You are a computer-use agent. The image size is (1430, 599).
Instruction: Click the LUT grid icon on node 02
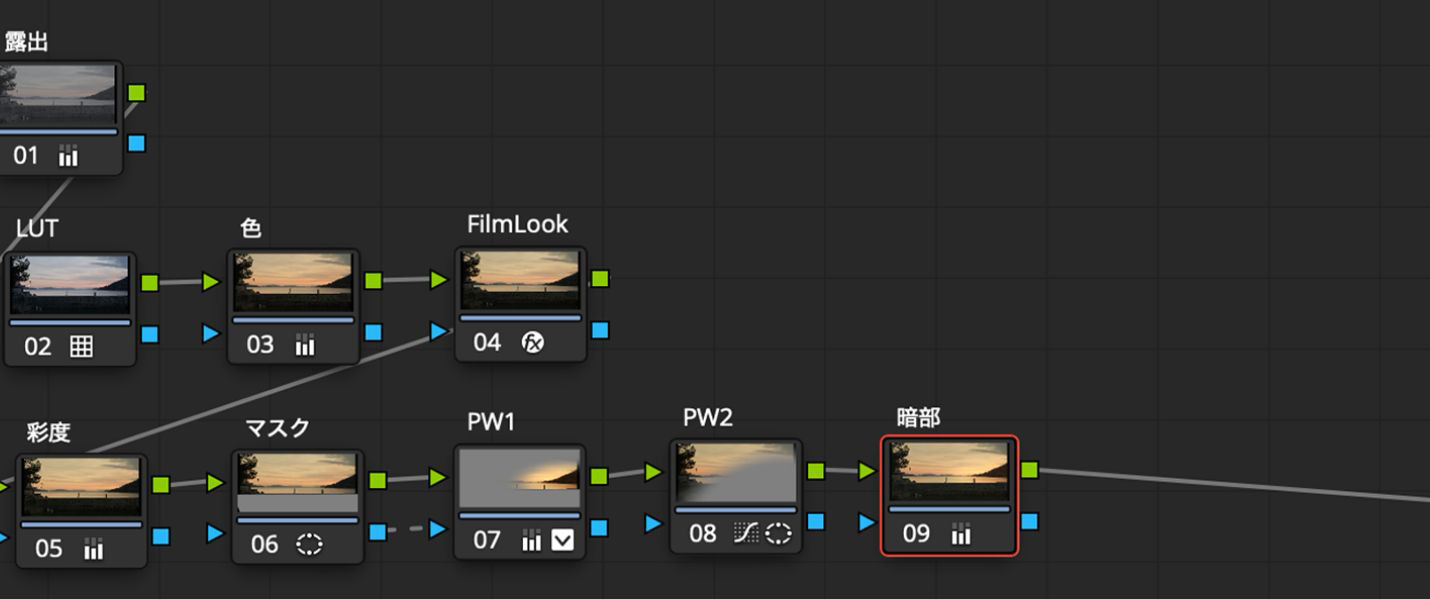(x=82, y=347)
